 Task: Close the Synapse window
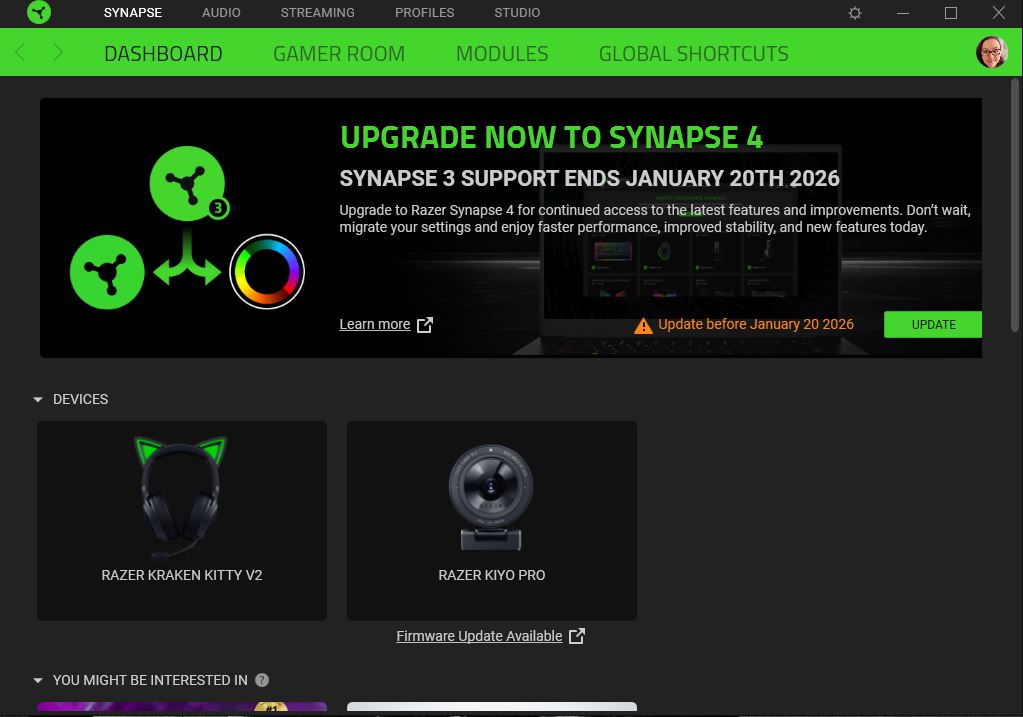point(998,12)
